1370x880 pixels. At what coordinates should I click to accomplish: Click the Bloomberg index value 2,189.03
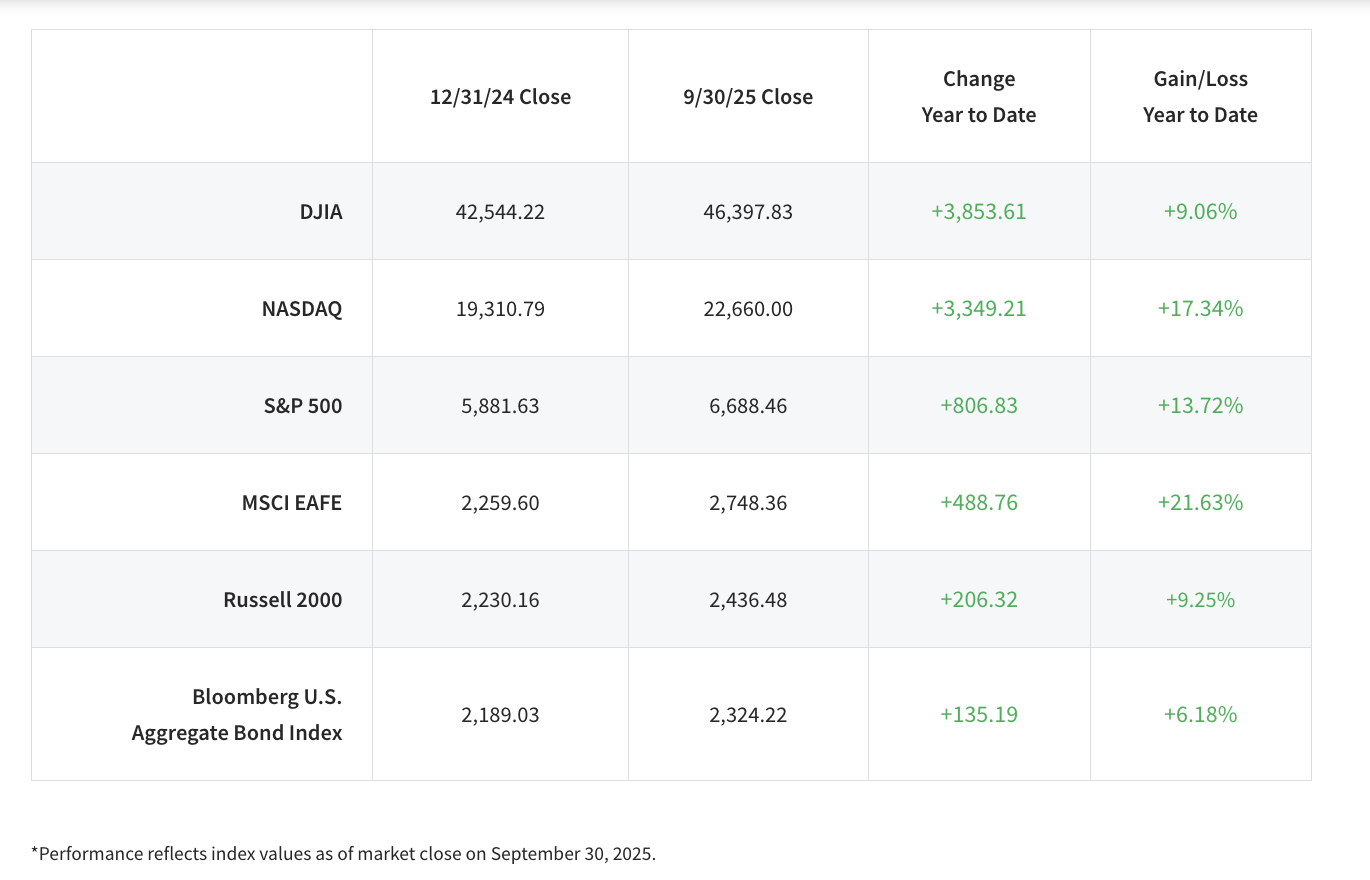coord(500,715)
